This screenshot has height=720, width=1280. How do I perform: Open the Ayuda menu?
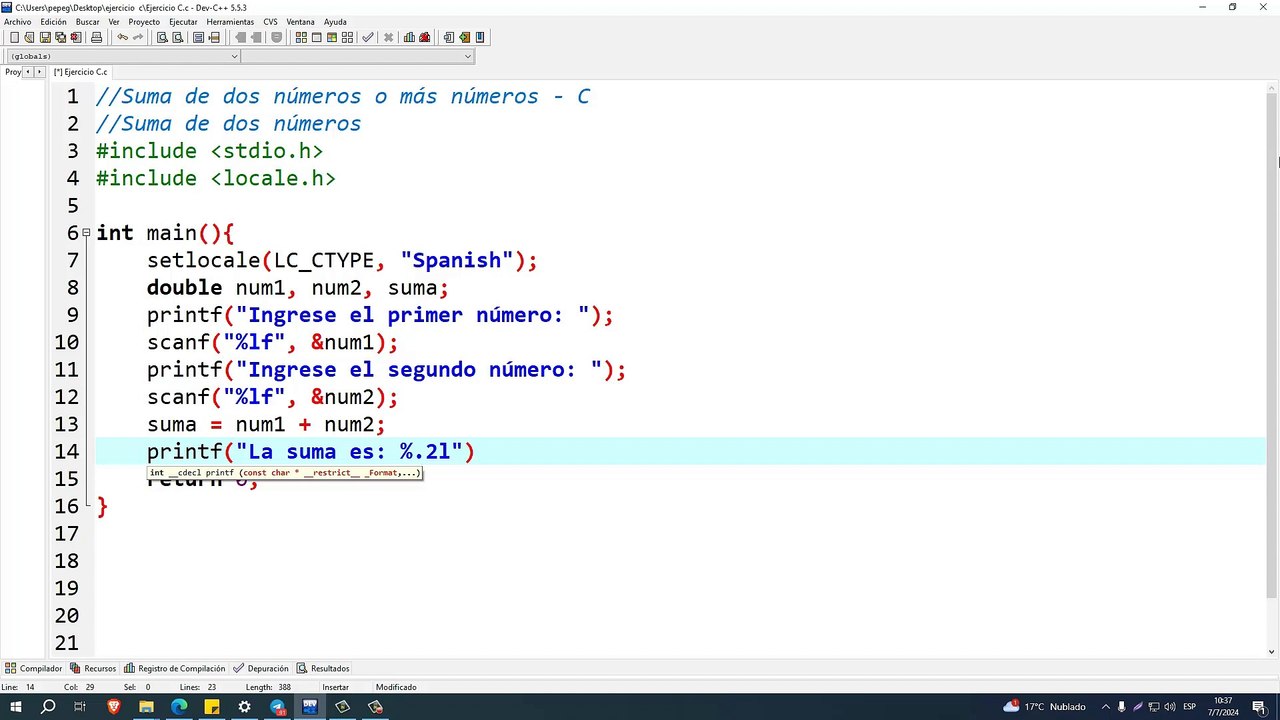[x=335, y=22]
